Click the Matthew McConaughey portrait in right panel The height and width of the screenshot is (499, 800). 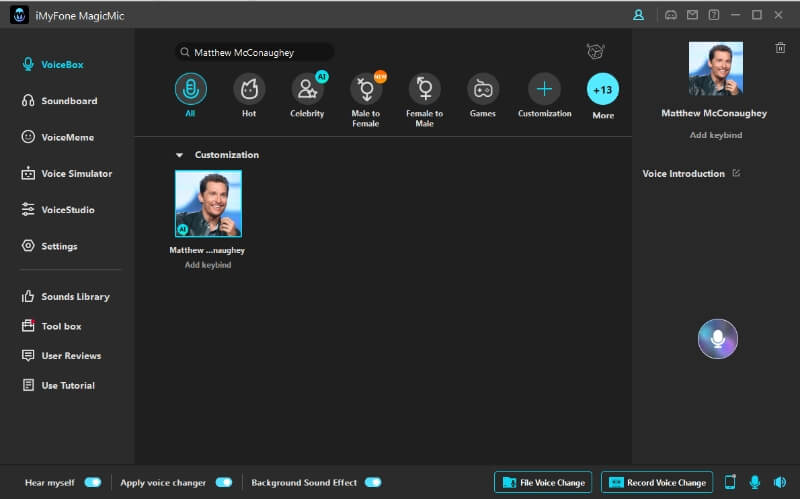pyautogui.click(x=715, y=69)
